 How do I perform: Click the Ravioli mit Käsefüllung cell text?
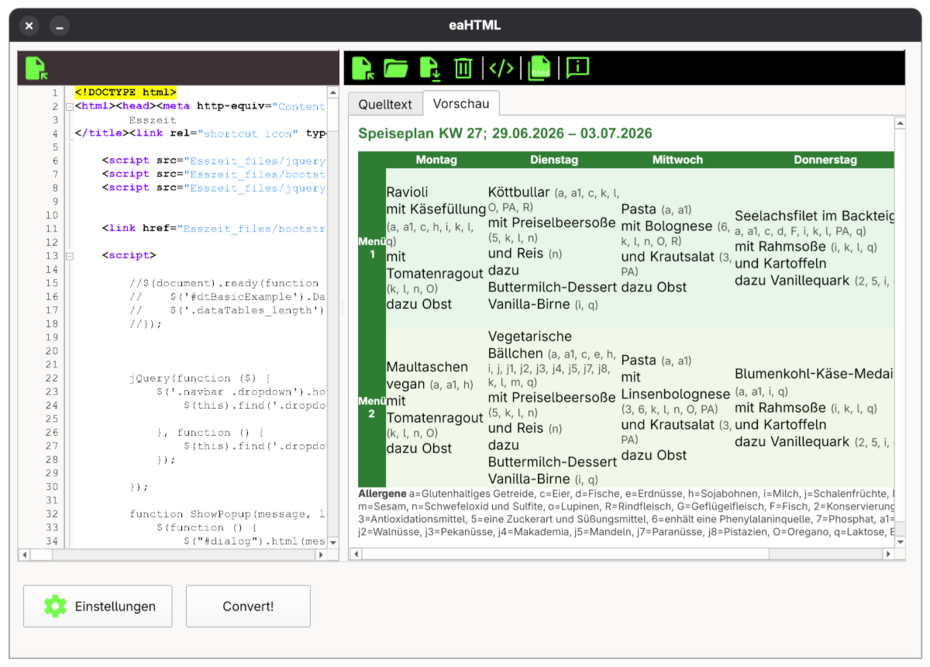(436, 200)
